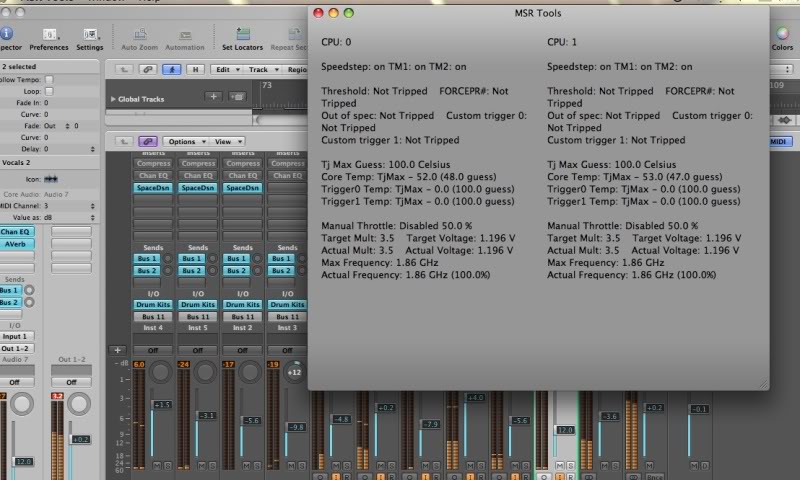The height and width of the screenshot is (480, 800).
Task: Click the Settings toolbar icon
Action: [x=90, y=35]
